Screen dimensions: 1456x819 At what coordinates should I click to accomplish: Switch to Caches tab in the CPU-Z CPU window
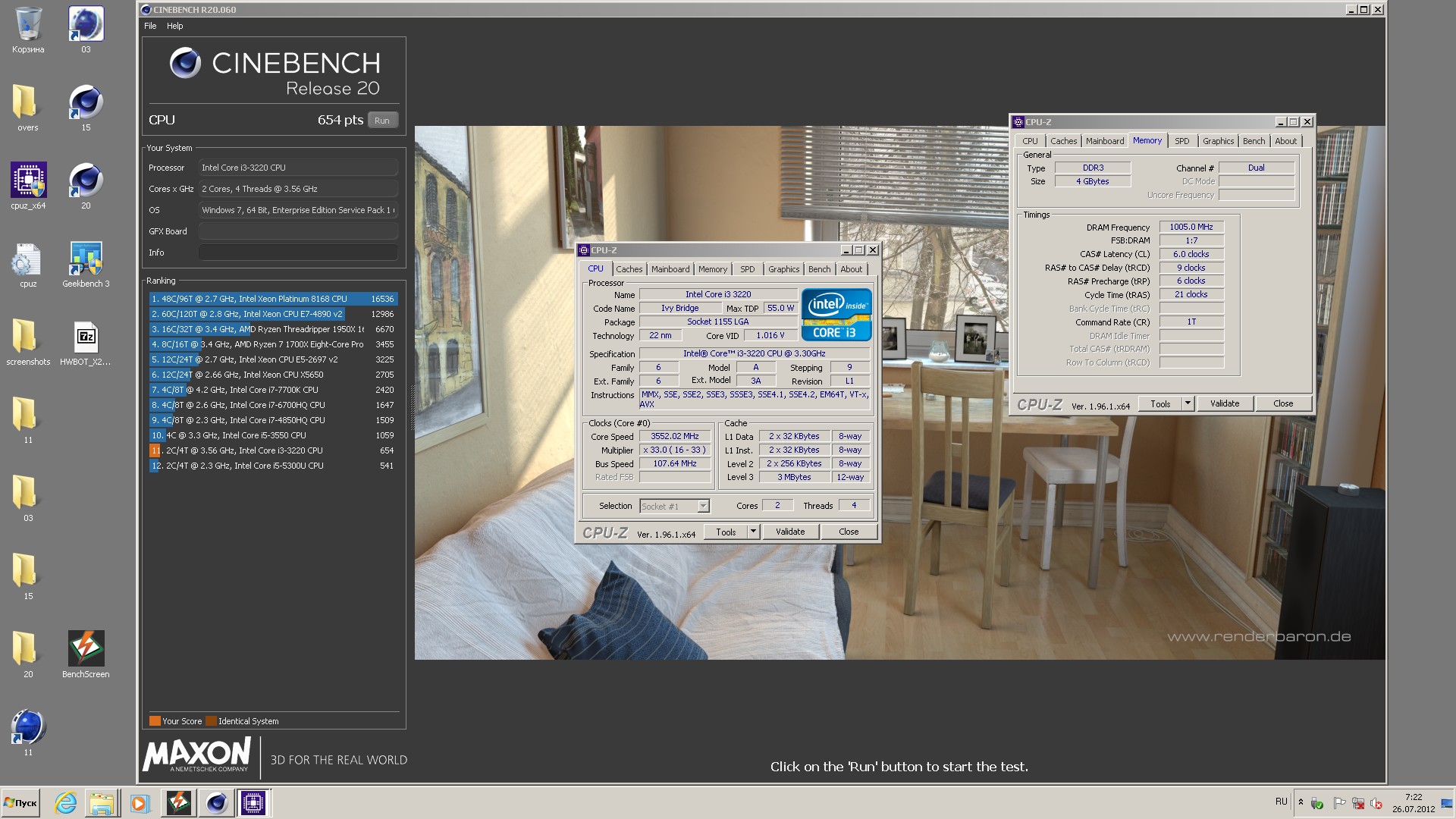click(x=629, y=269)
